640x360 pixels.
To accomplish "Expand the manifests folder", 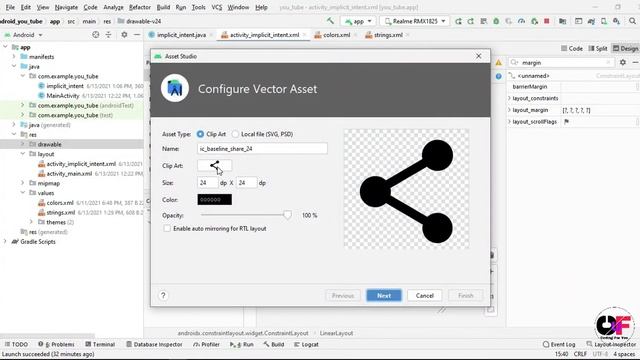I will click(x=14, y=56).
